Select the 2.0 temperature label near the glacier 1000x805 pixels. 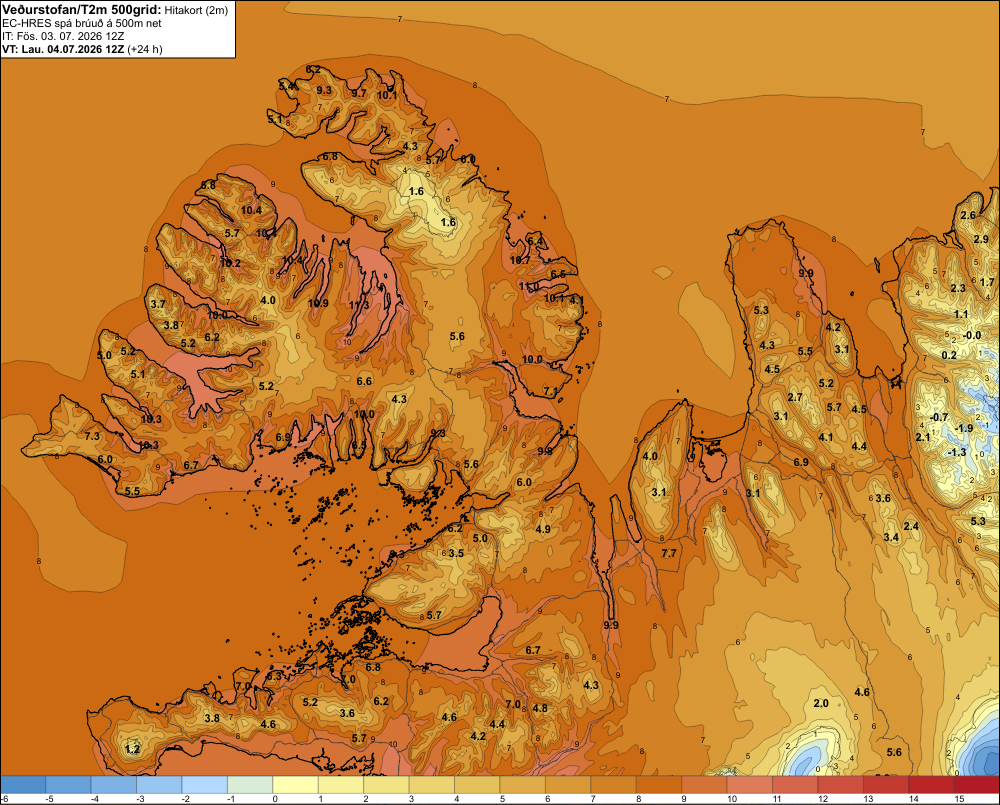pyautogui.click(x=821, y=703)
